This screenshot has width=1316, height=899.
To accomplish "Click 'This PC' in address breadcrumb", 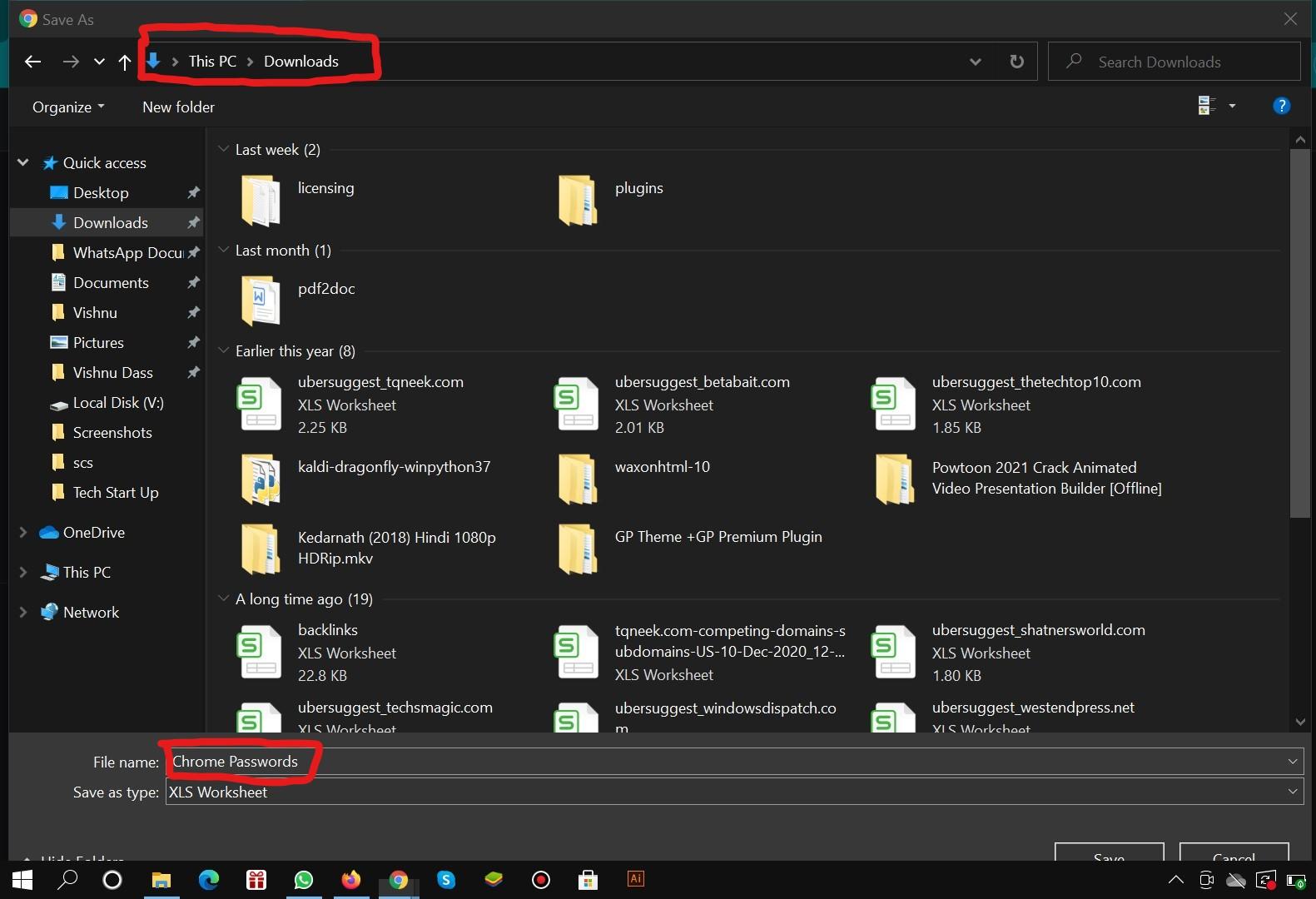I will pyautogui.click(x=212, y=62).
